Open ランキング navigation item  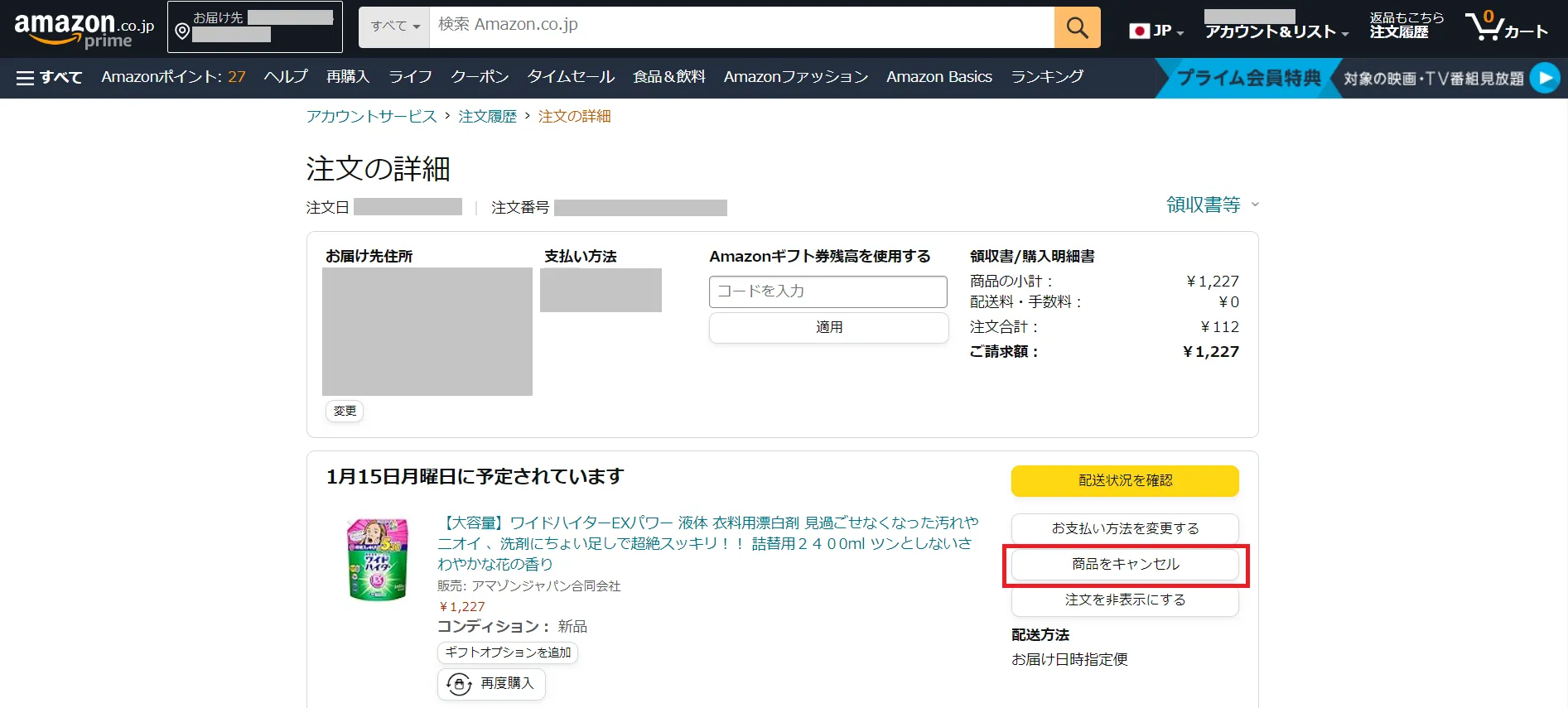1047,77
